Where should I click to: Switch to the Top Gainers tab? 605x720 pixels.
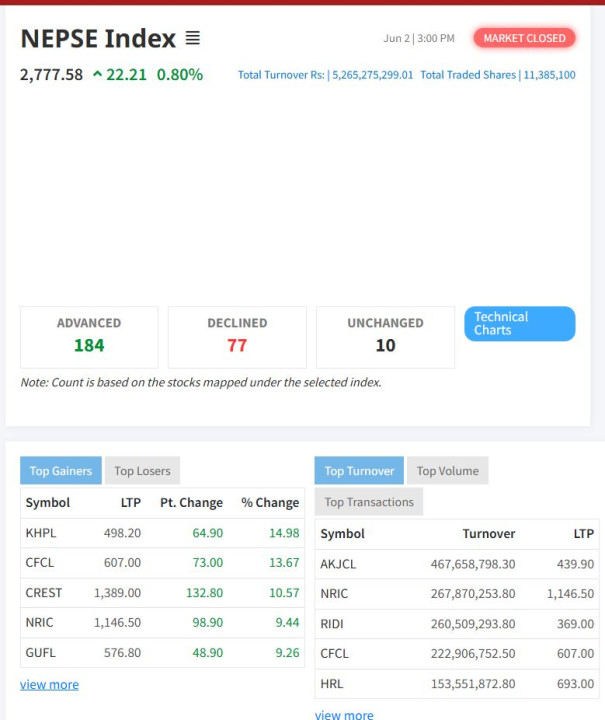(61, 471)
